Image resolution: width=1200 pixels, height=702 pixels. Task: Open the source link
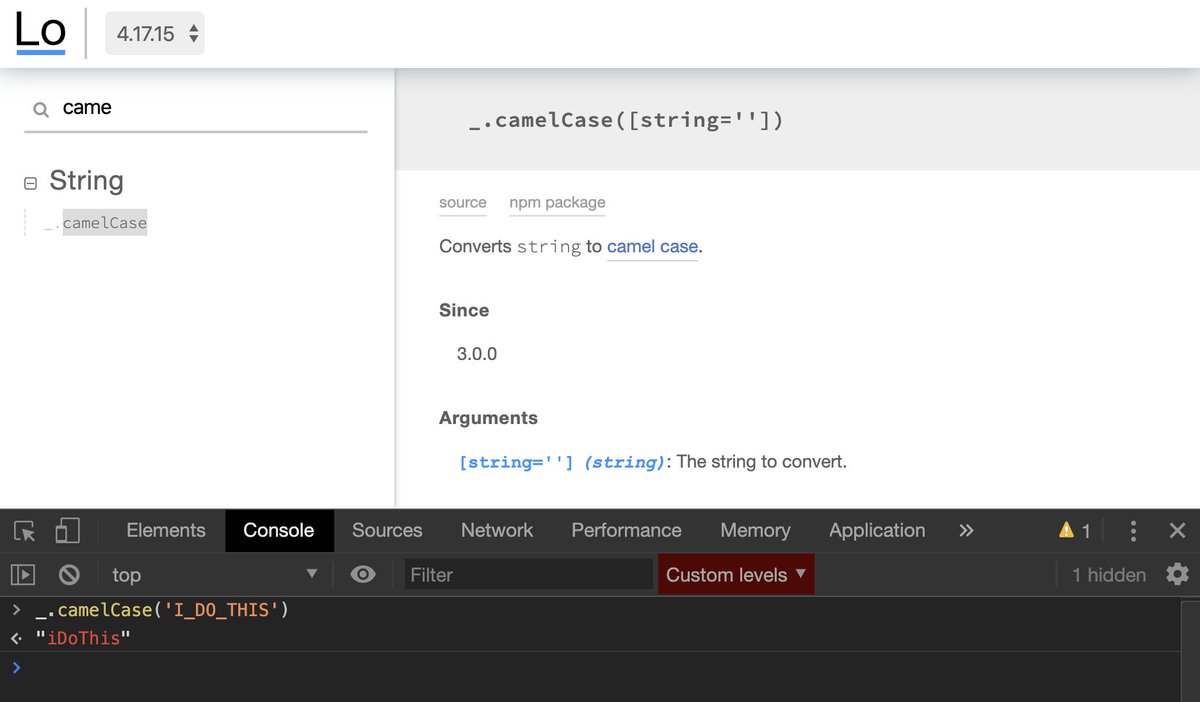tap(463, 202)
